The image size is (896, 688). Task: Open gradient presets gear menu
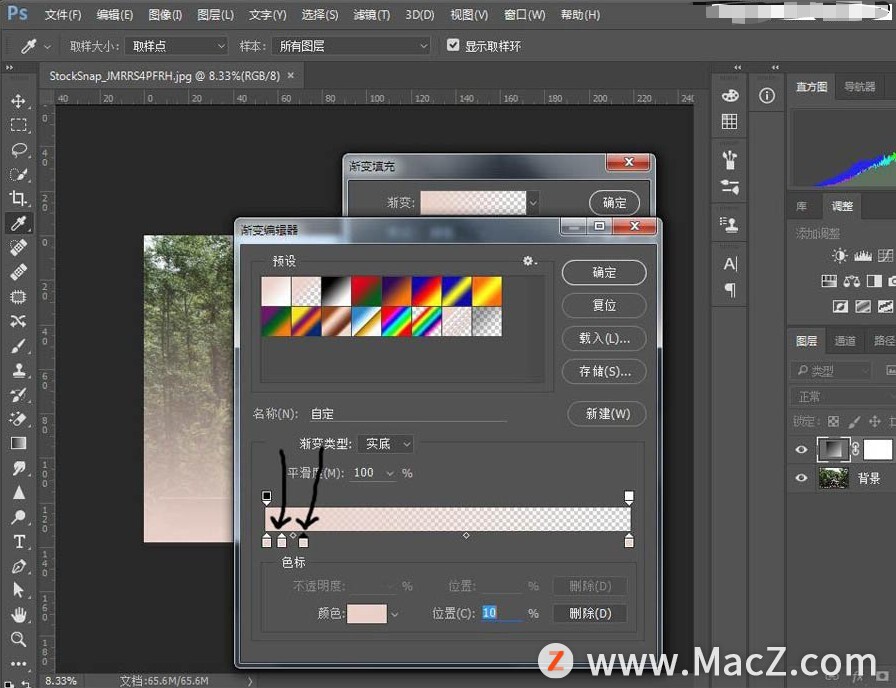(529, 261)
